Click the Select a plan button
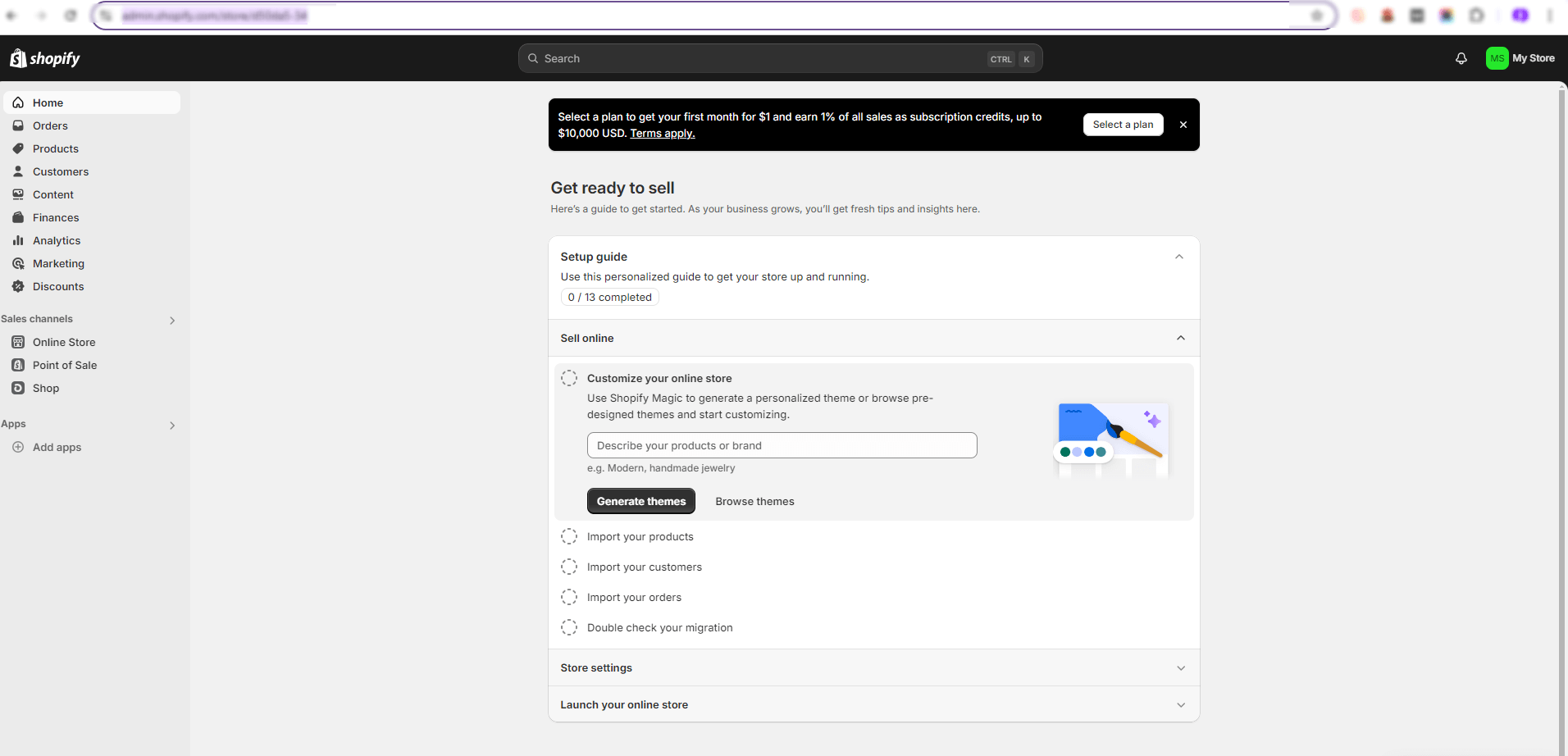 coord(1123,124)
